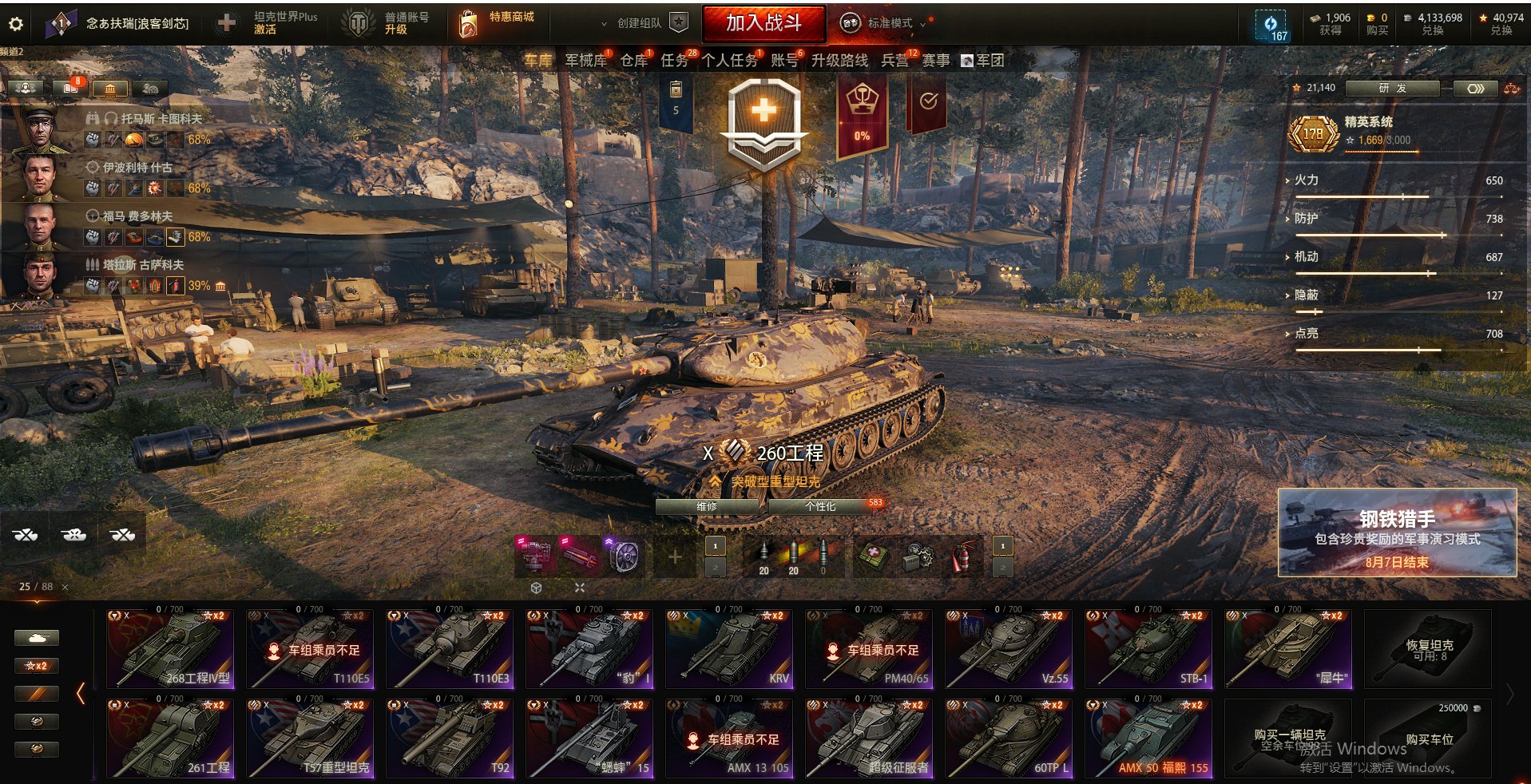1531x784 pixels.
Task: Open the settings gear icon
Action: [x=15, y=24]
